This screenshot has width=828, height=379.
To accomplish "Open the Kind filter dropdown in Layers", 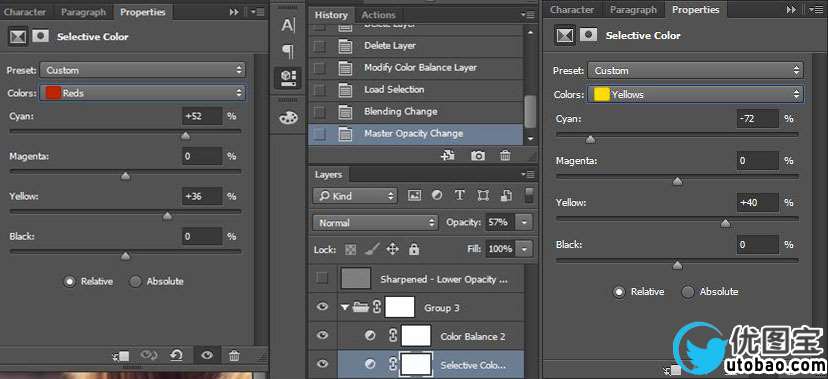I will pos(355,196).
